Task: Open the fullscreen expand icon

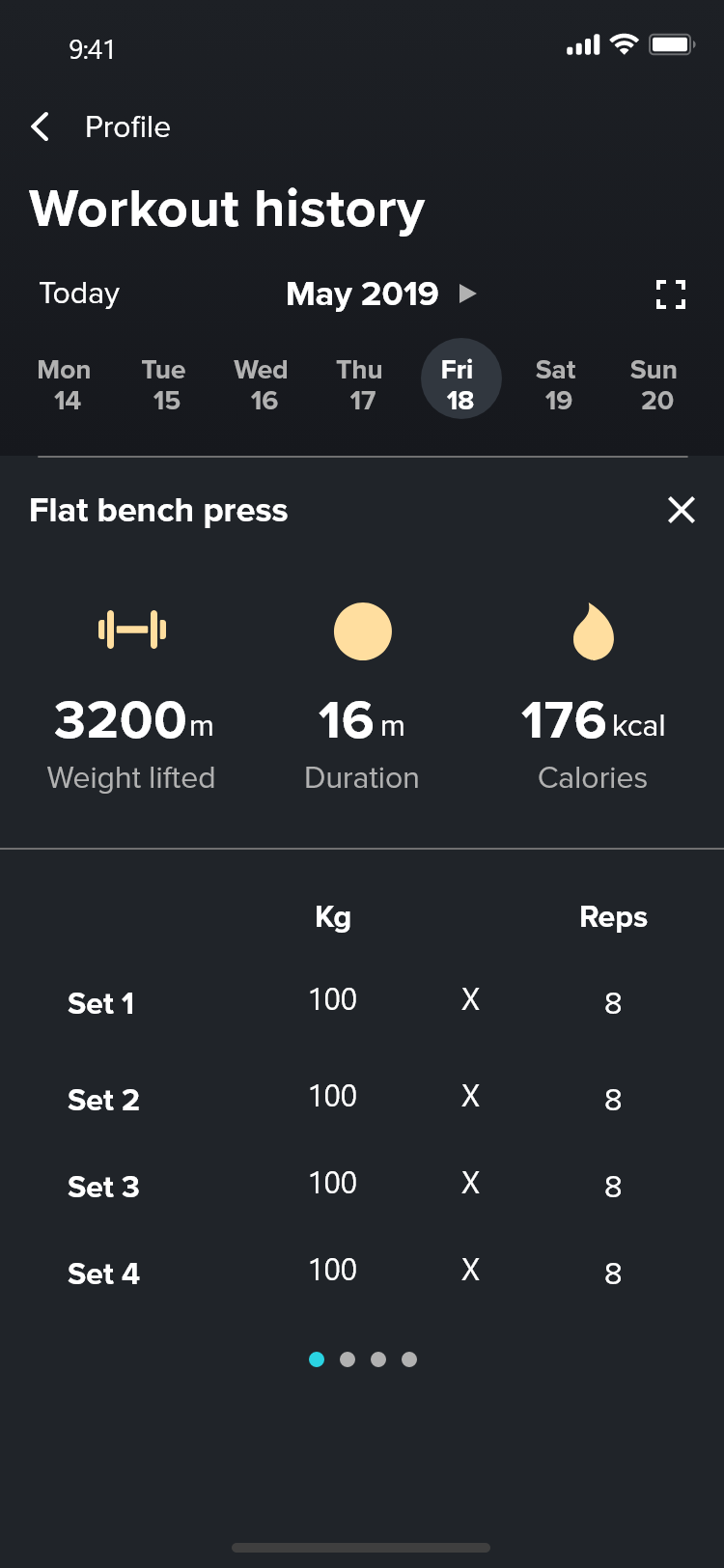Action: (671, 294)
